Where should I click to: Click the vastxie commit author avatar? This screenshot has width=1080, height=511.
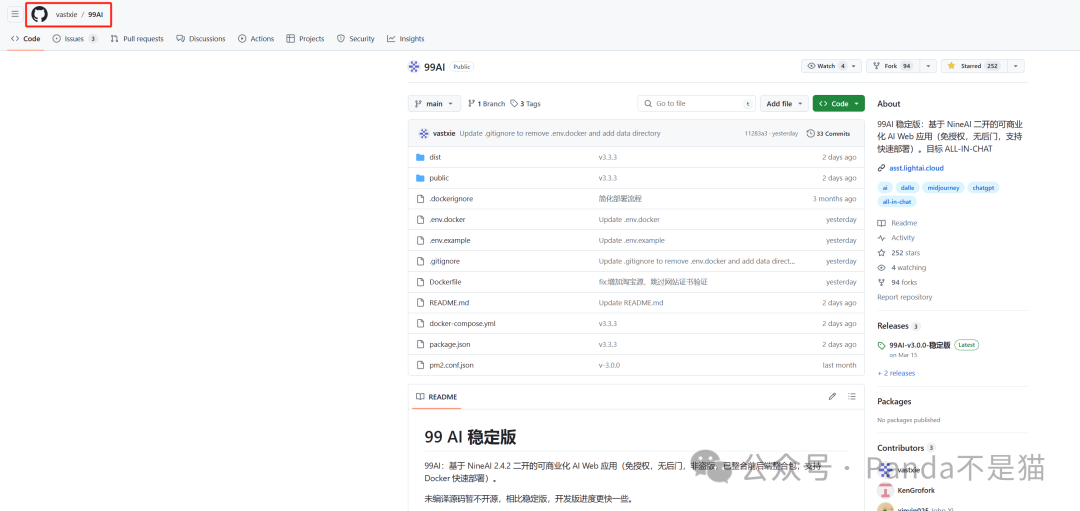(x=424, y=134)
